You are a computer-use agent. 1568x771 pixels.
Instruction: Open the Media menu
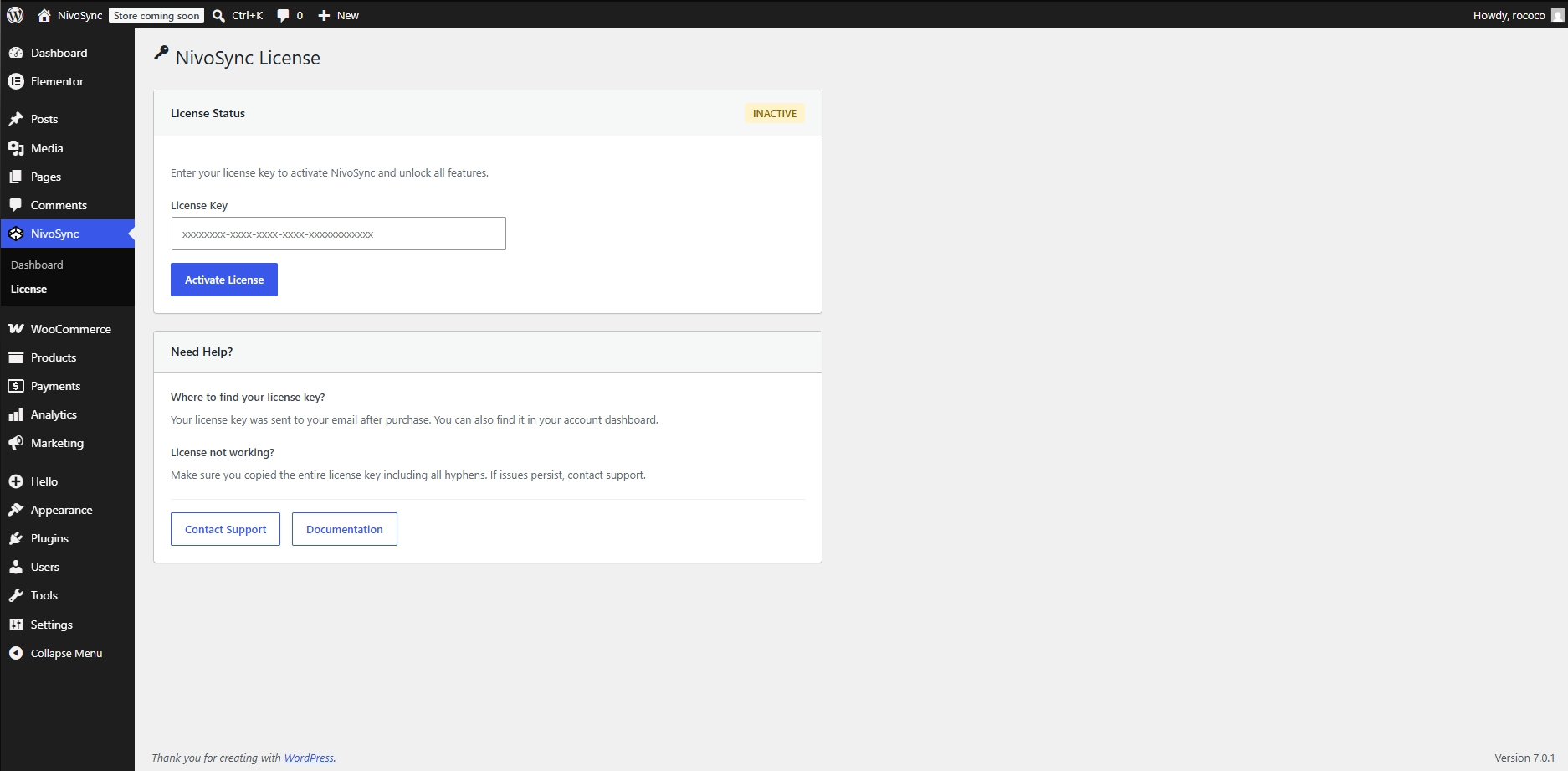tap(67, 148)
